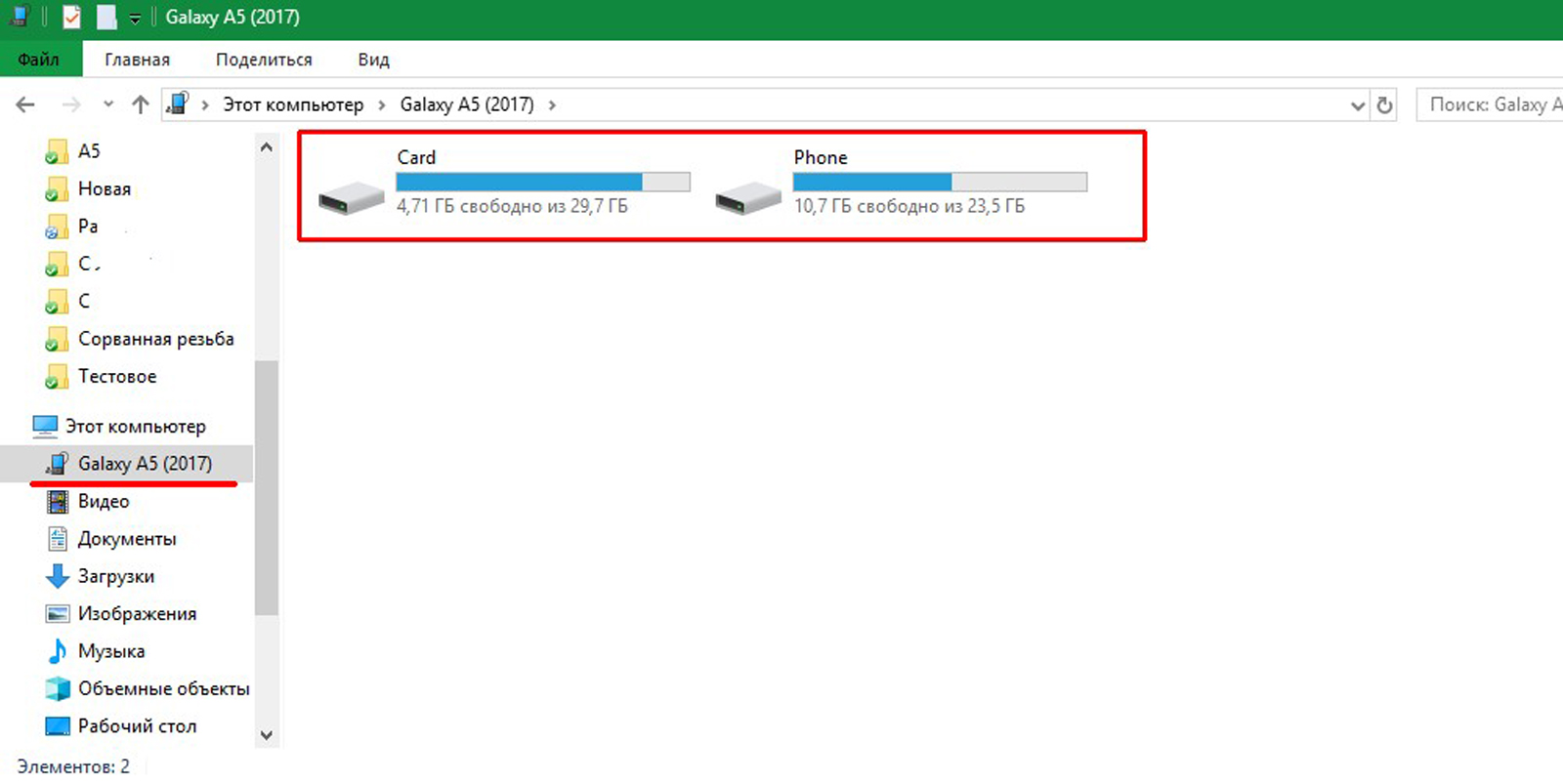Open Музыка in navigation pane
1563x784 pixels.
[111, 651]
